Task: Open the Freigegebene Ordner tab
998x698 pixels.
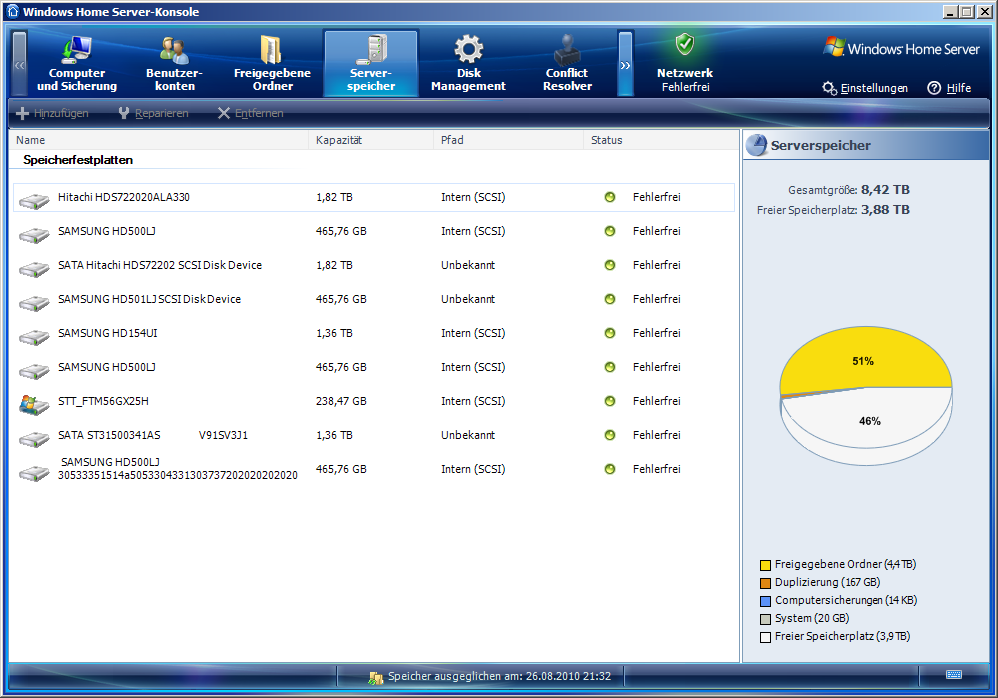Action: (272, 64)
